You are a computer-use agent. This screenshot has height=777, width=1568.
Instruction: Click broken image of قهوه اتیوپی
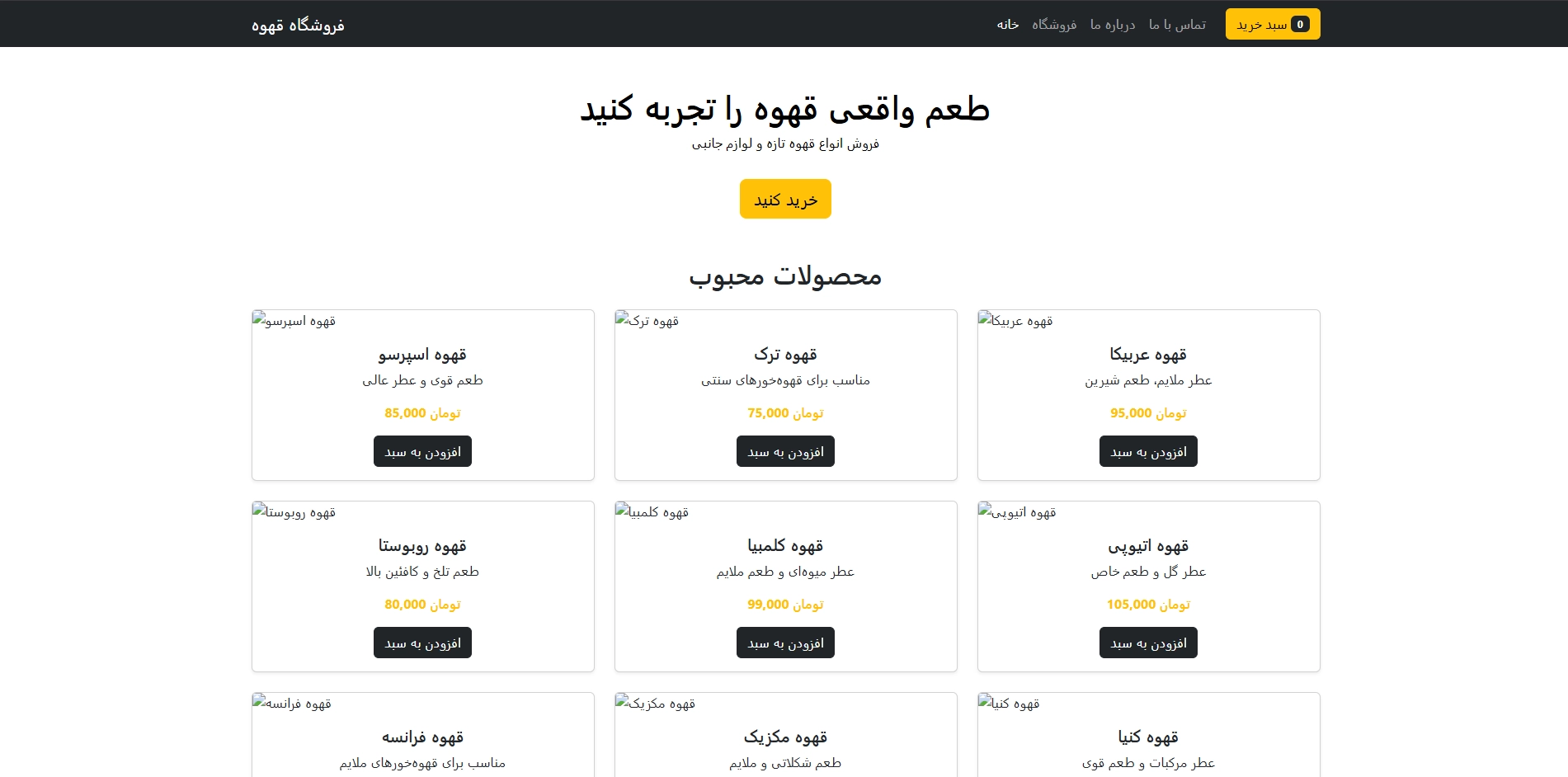[x=1018, y=511]
